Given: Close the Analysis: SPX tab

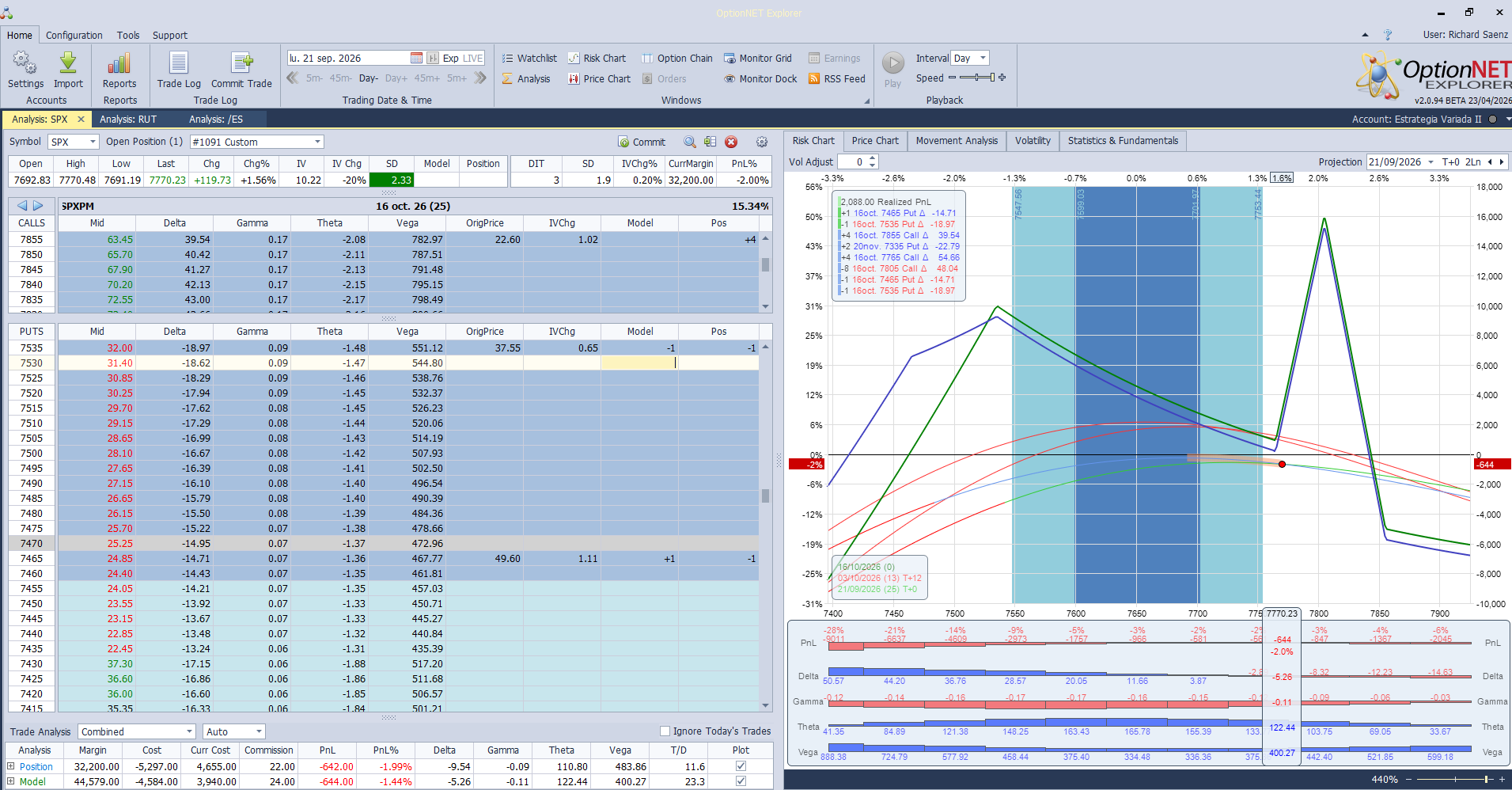Looking at the screenshot, I should point(81,120).
